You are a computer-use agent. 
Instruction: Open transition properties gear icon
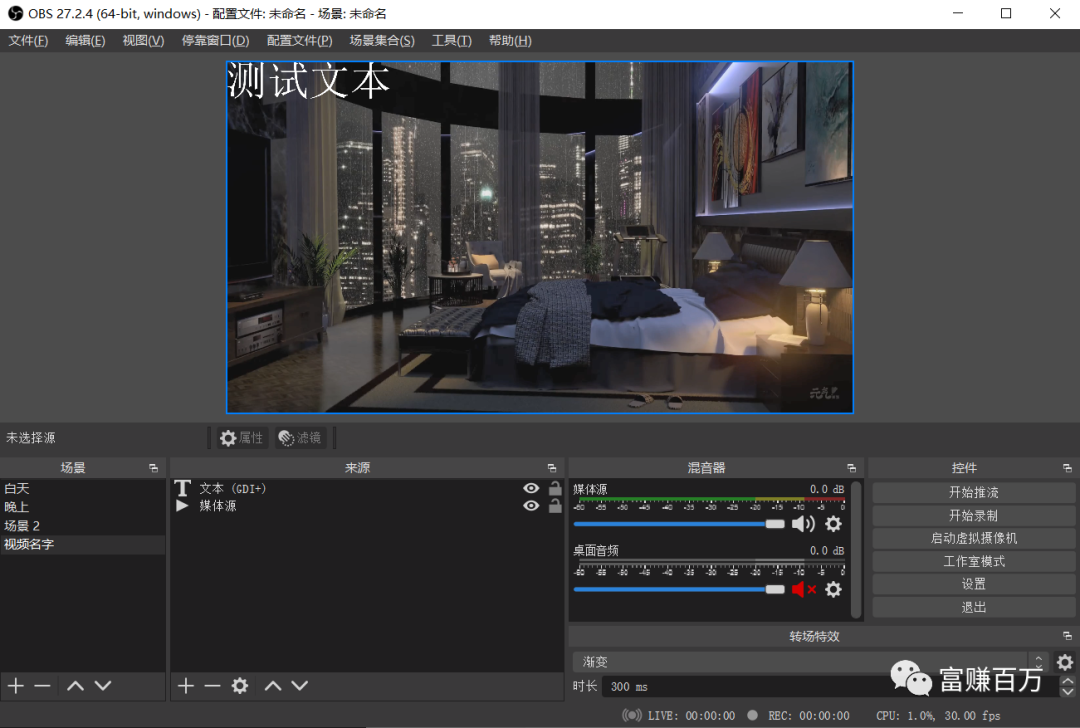click(1065, 662)
